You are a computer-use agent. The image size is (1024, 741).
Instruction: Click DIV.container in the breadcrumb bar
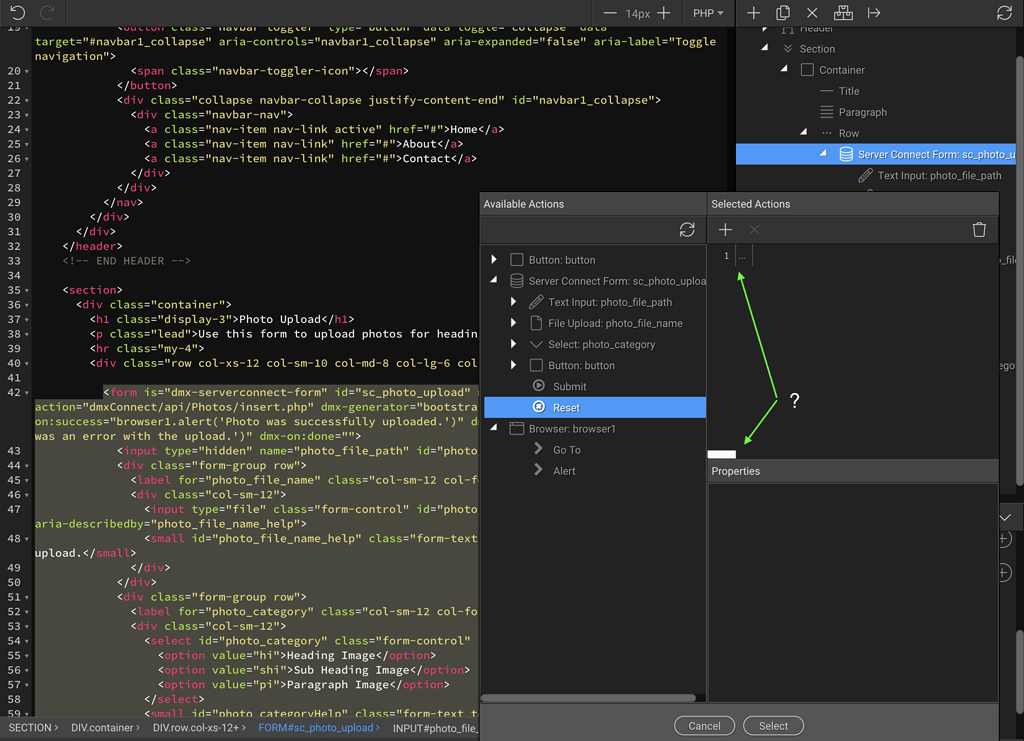click(105, 728)
